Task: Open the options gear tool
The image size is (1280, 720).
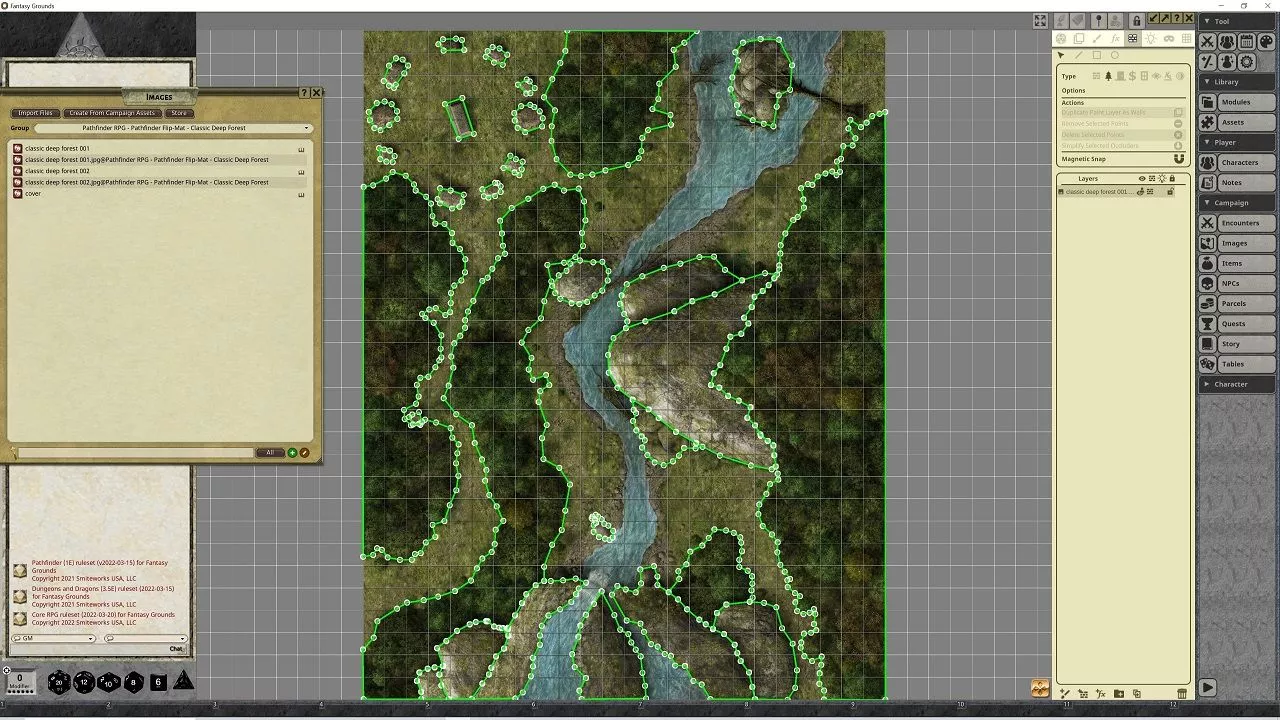Action: coord(1246,62)
